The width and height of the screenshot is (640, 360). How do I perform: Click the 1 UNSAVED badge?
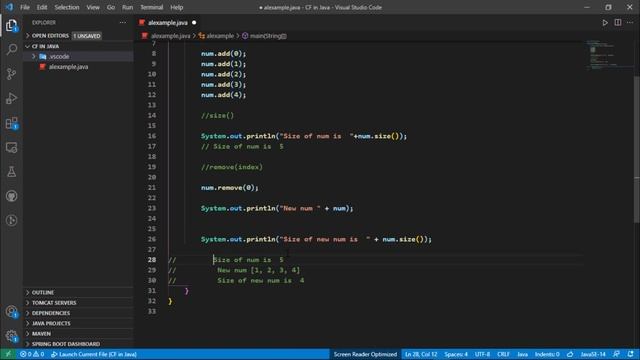(x=87, y=36)
